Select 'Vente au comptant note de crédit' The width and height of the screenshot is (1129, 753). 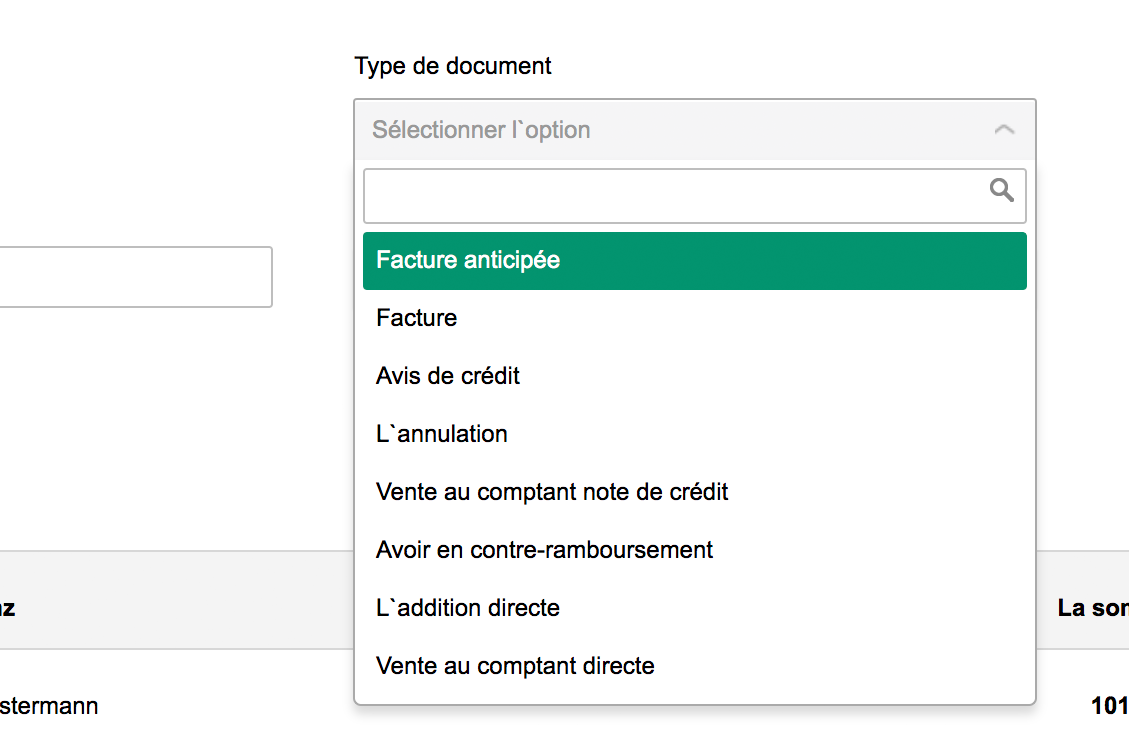click(552, 492)
